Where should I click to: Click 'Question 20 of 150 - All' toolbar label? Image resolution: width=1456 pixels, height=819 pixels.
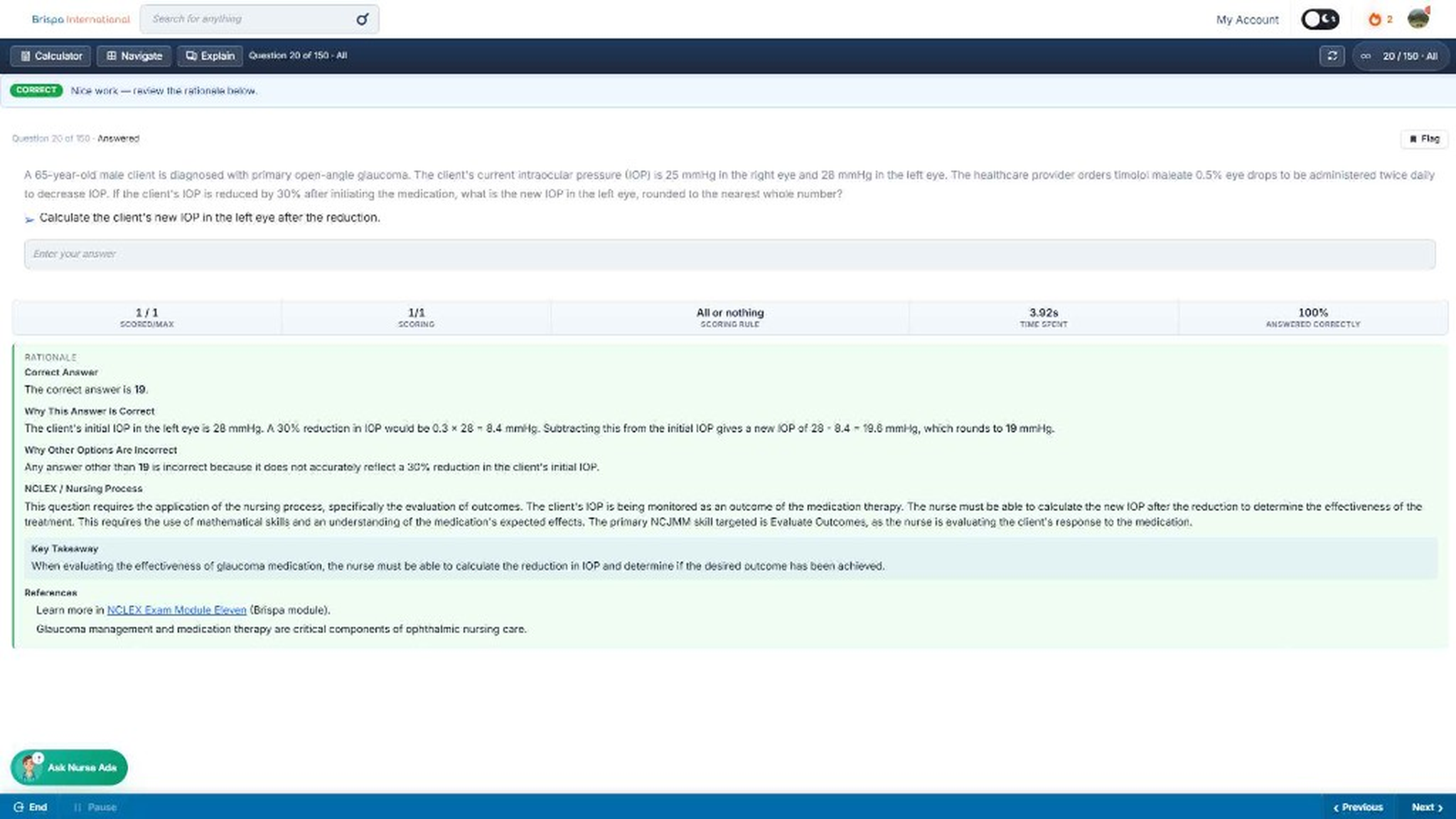pyautogui.click(x=298, y=55)
